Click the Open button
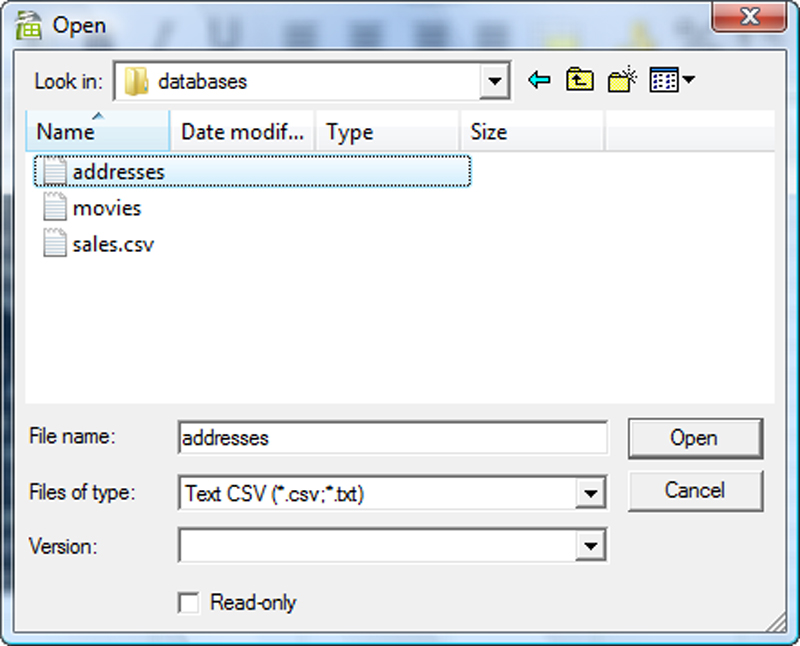This screenshot has height=646, width=800. pos(695,438)
